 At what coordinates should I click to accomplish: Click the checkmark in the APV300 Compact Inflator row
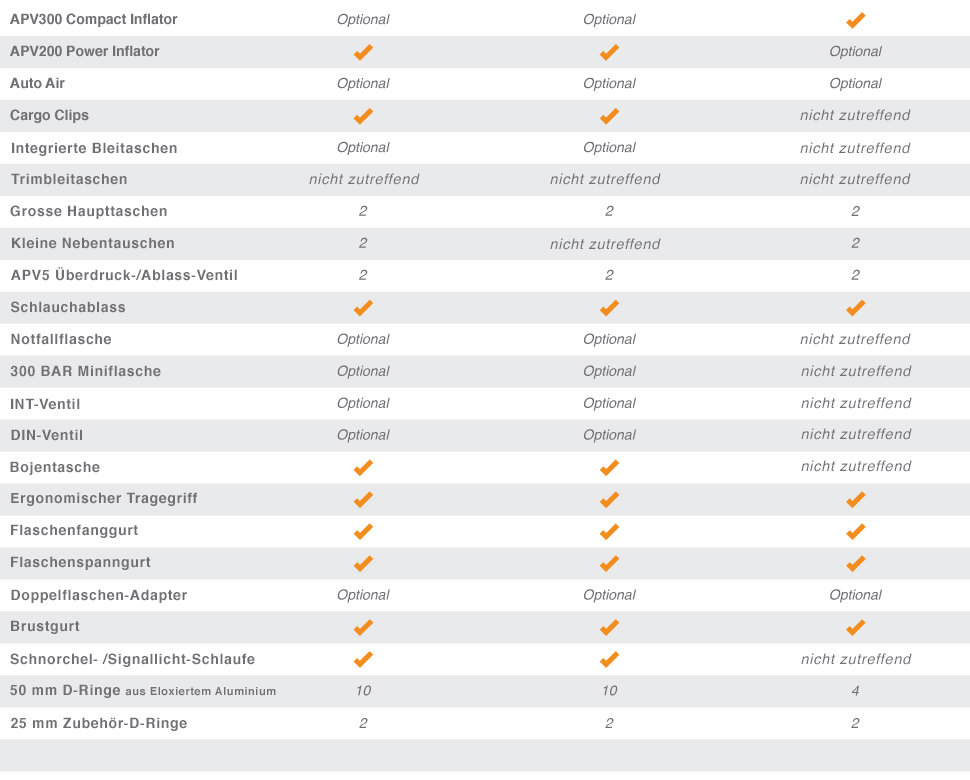point(855,20)
